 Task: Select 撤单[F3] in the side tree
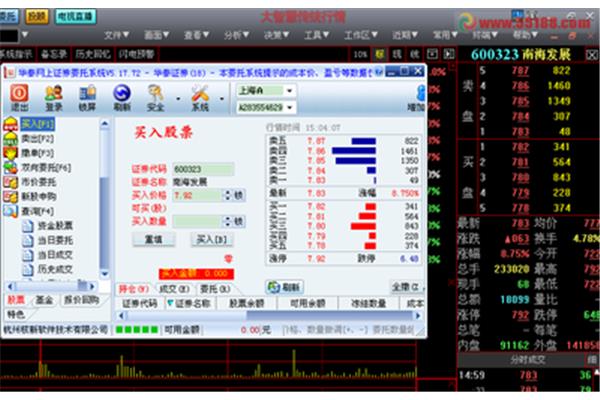coord(37,153)
